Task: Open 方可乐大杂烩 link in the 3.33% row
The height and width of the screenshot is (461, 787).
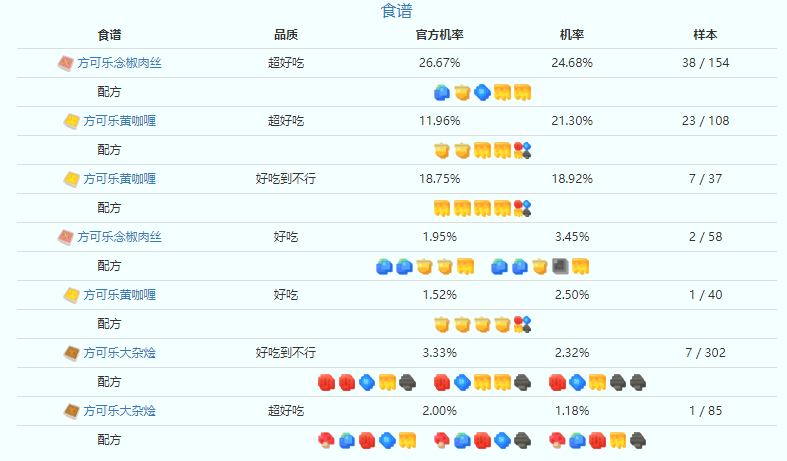Action: pos(119,353)
